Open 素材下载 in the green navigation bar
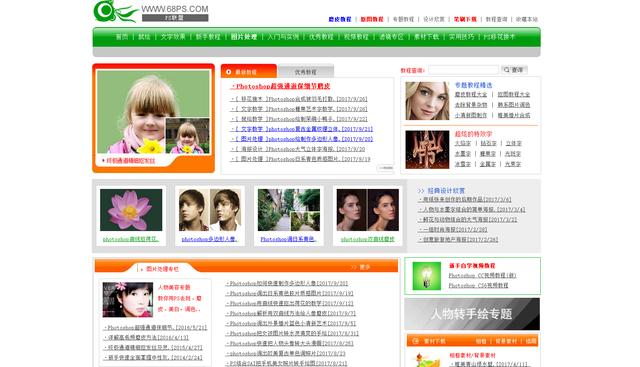Viewport: 640px width, 367px height. pyautogui.click(x=426, y=37)
